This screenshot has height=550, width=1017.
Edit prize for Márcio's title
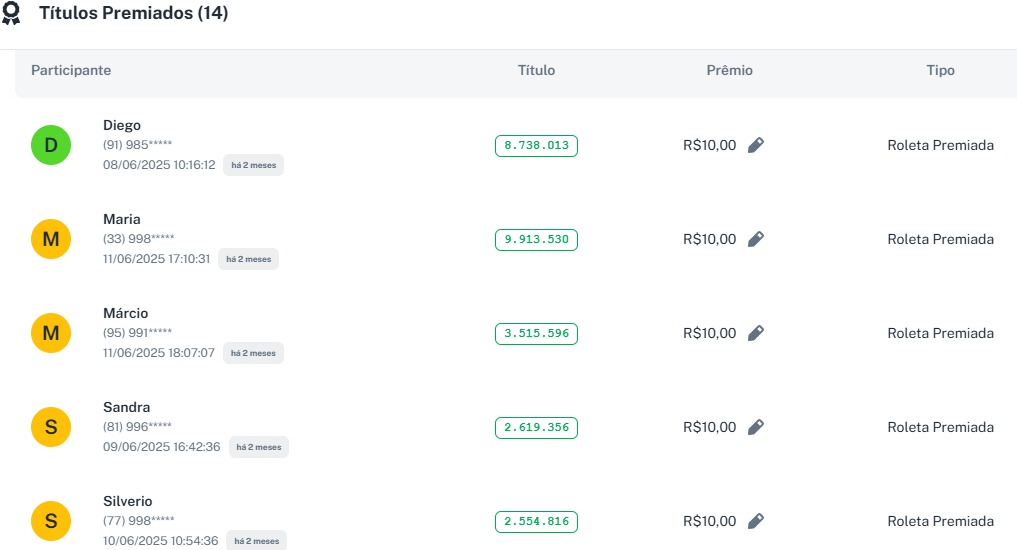(x=756, y=333)
